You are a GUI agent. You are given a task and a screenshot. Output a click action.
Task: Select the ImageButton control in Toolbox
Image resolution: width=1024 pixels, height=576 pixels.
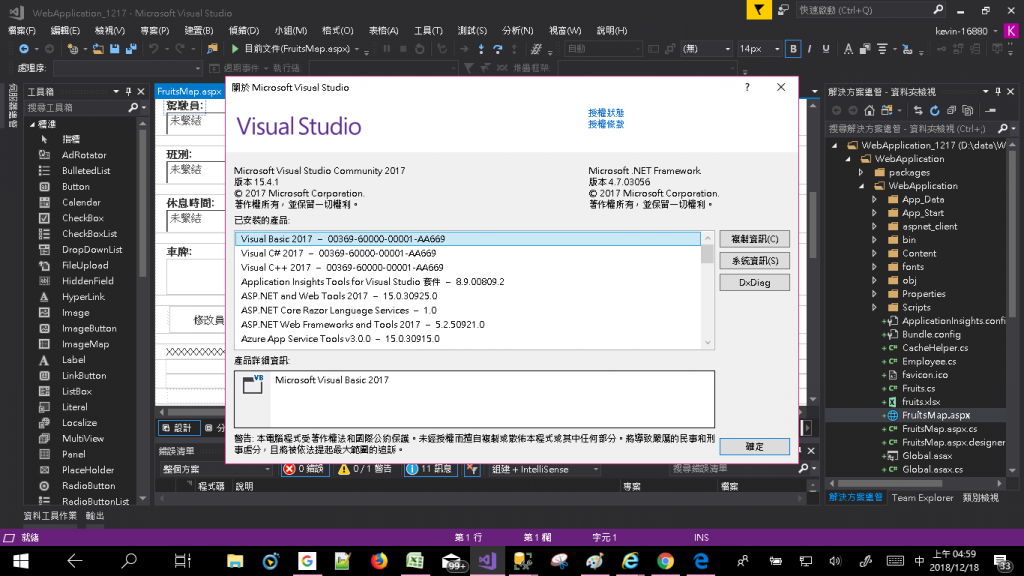tap(89, 328)
